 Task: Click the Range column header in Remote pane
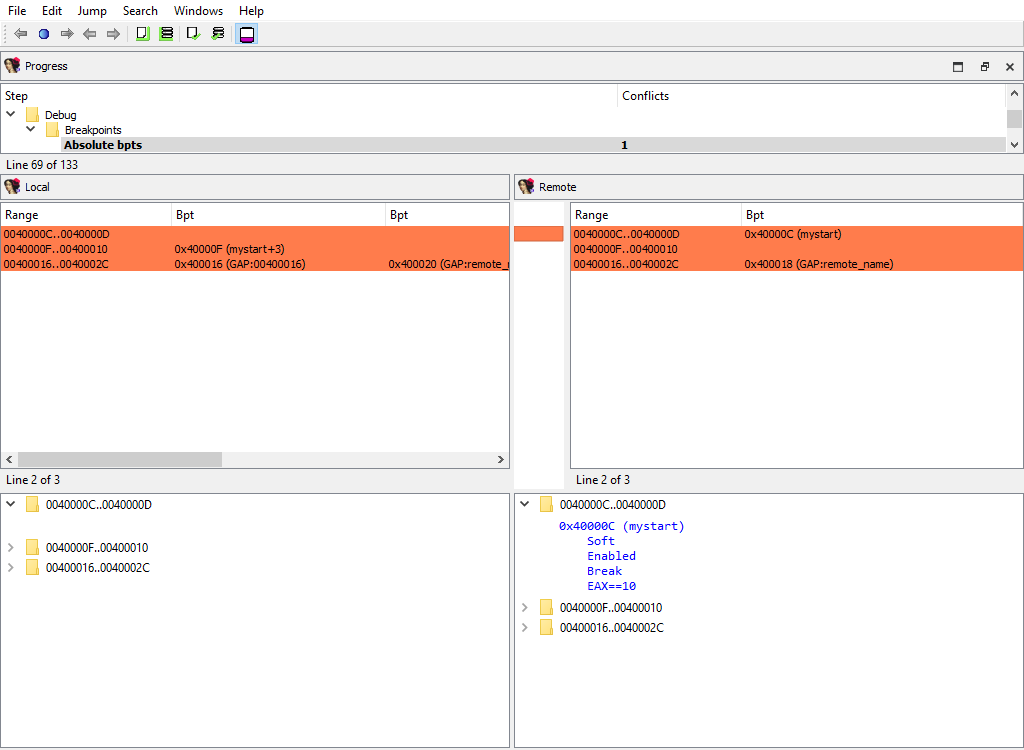point(591,215)
